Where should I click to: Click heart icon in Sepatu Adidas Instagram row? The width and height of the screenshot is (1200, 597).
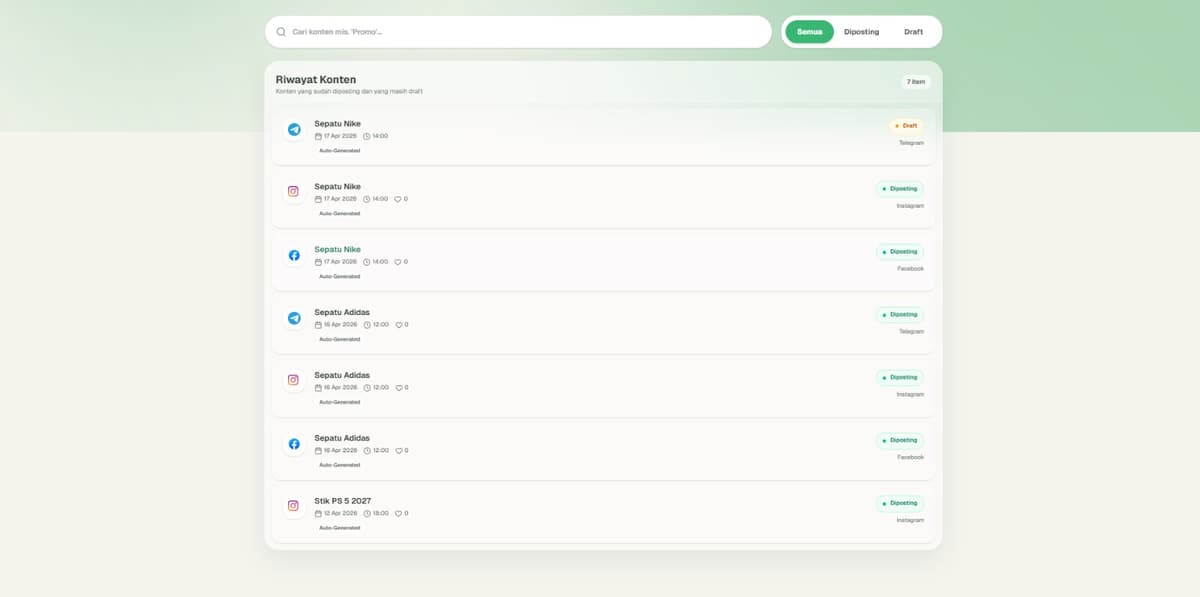pyautogui.click(x=399, y=388)
